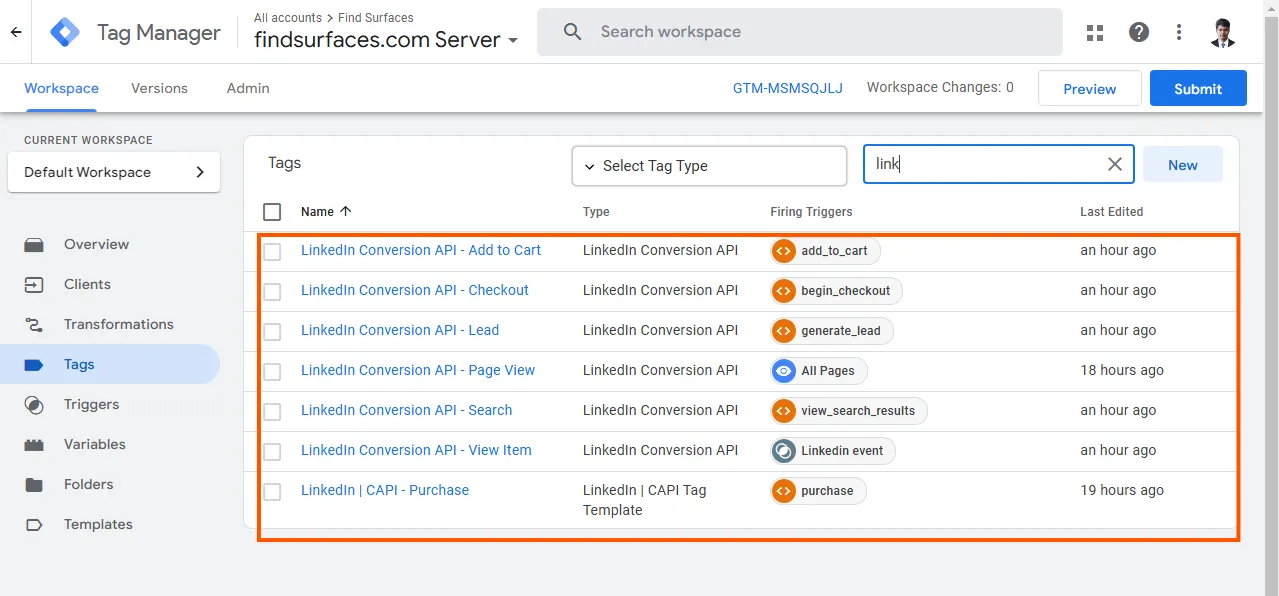This screenshot has width=1279, height=596.
Task: Click the purchase trigger icon
Action: [x=784, y=491]
